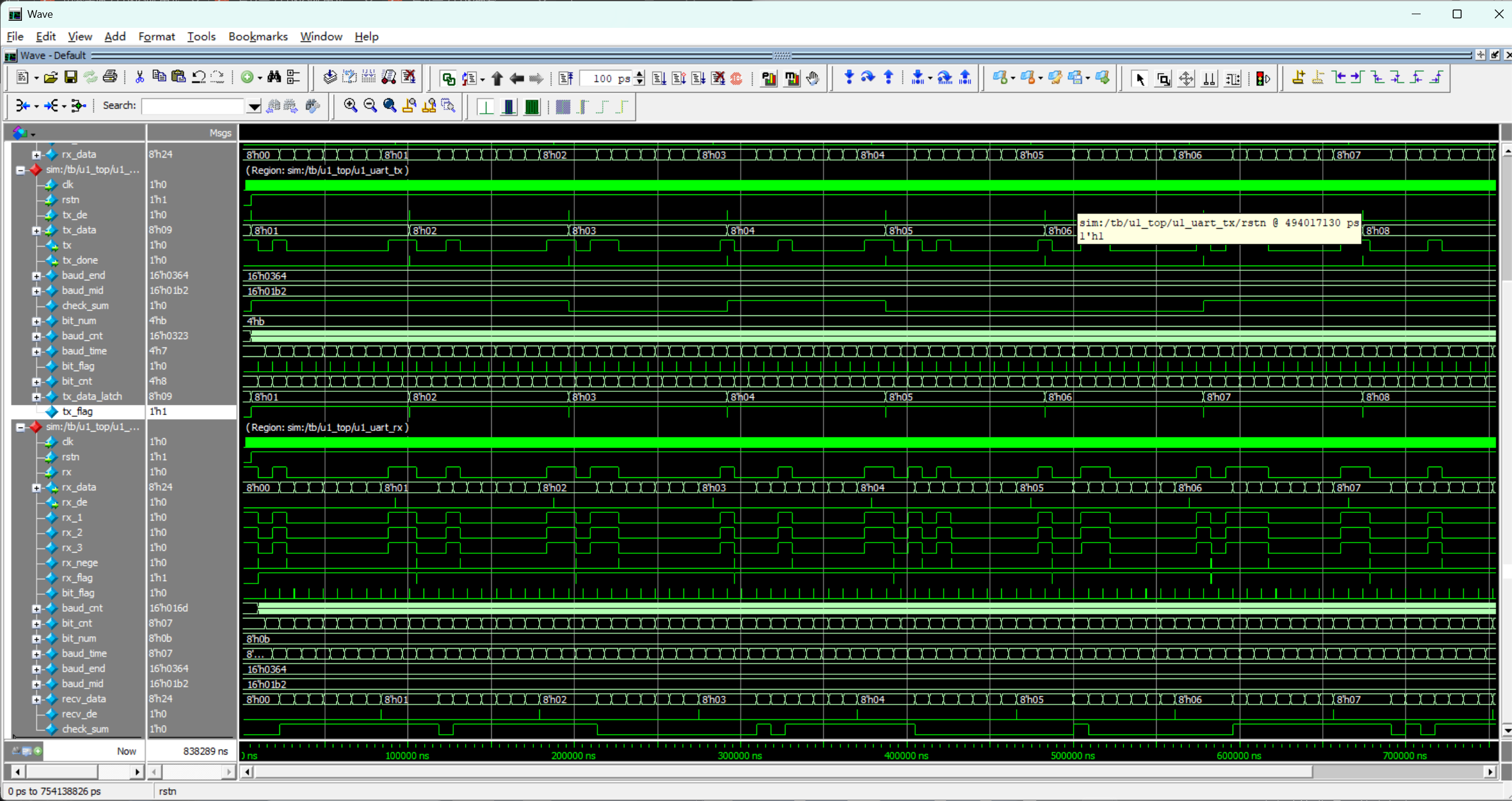Open the Edit menu
This screenshot has width=1512, height=801.
click(x=46, y=37)
